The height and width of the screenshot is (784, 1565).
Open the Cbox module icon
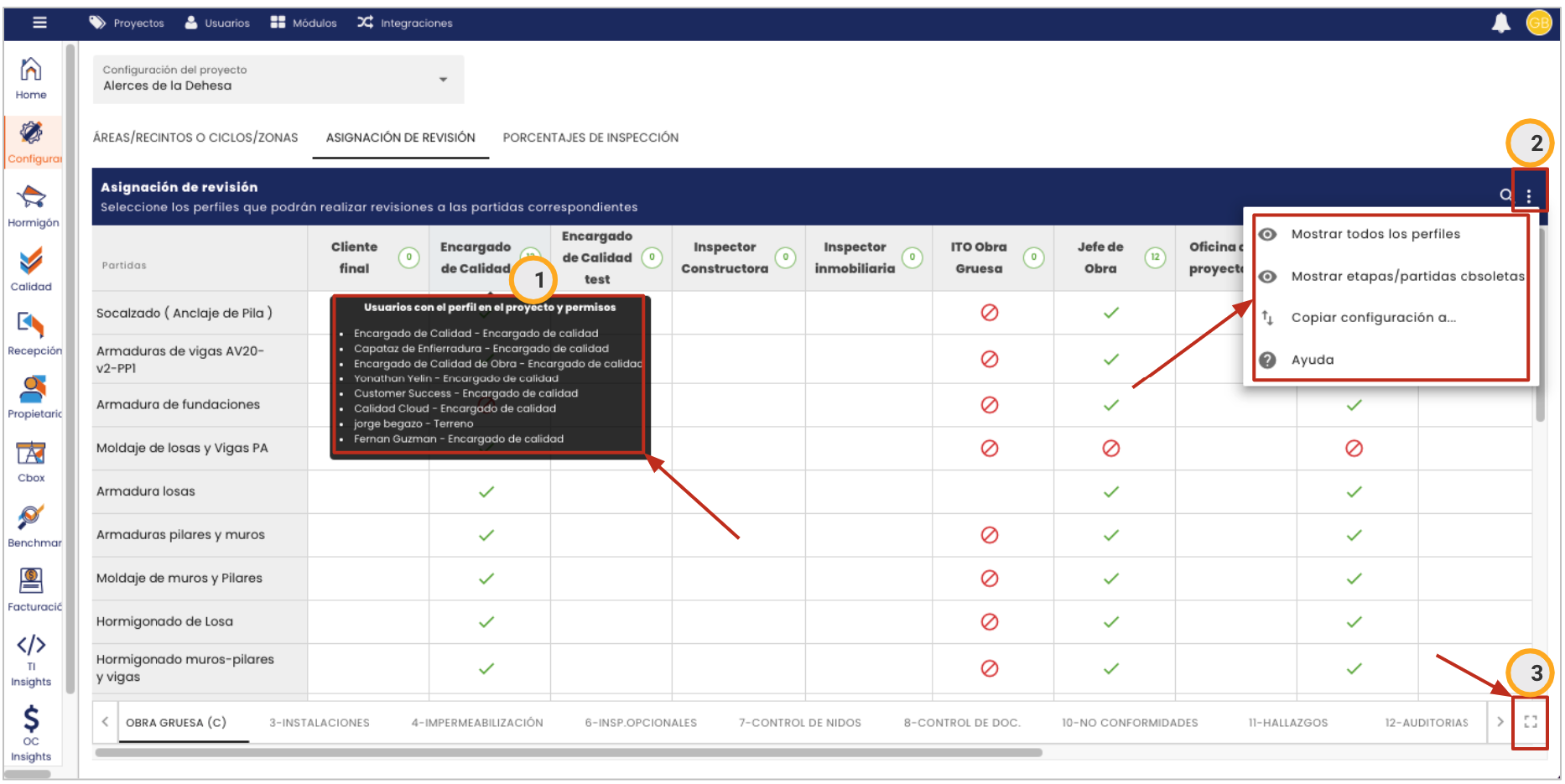pos(31,461)
